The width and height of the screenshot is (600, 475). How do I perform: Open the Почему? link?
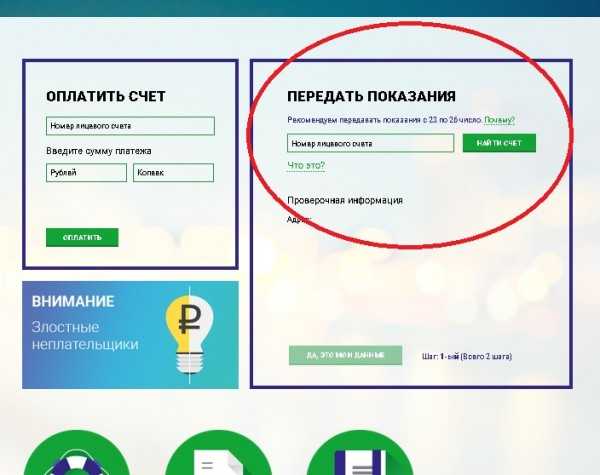point(499,120)
